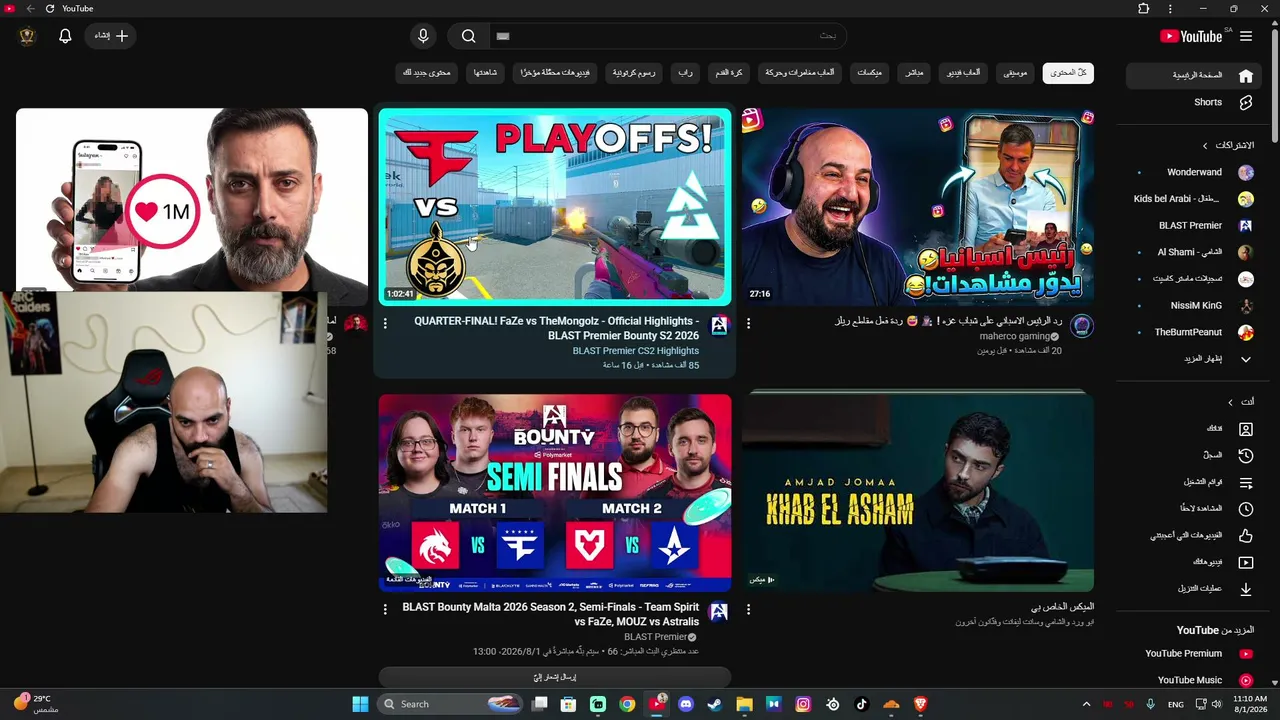The image size is (1280, 720).
Task: Open the account avatar menu
Action: click(x=27, y=36)
